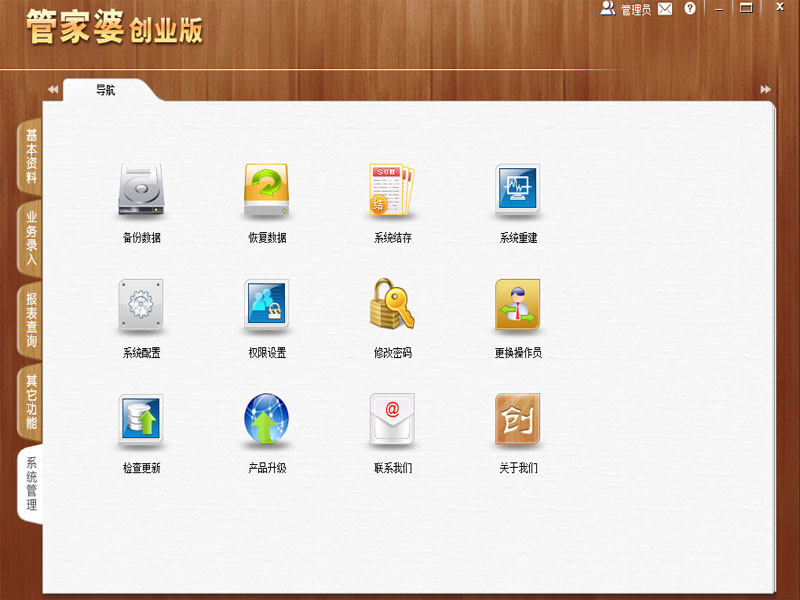Open the 系统配置 gear icon

[141, 305]
